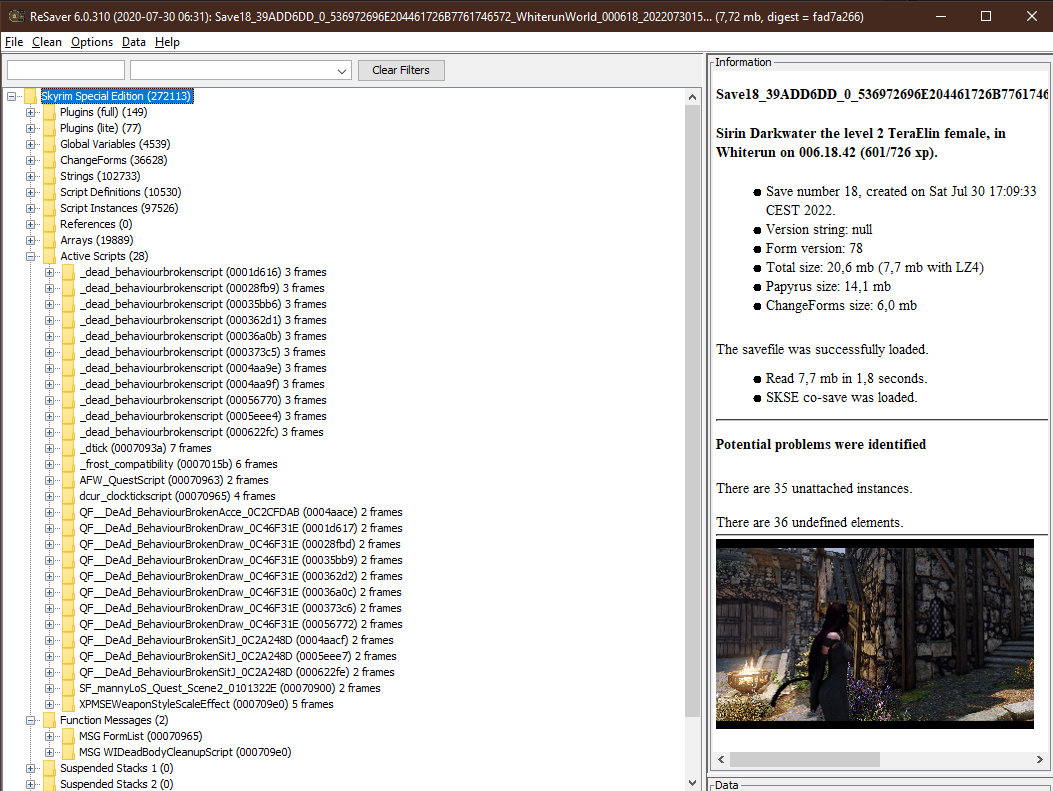
Task: Click the Information panel horizontal scrollbar thumb
Action: [805, 759]
